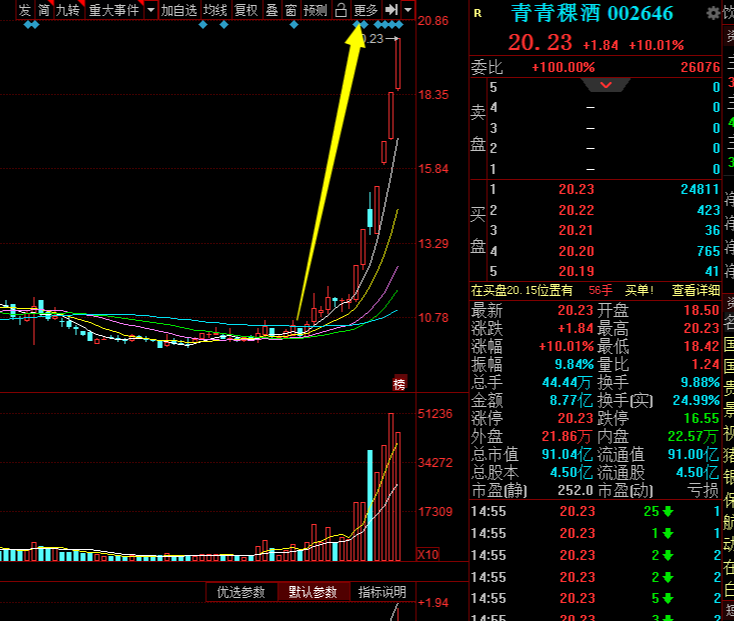Select the 优选参数 tab
Image resolution: width=735 pixels, height=621 pixels.
[x=241, y=592]
